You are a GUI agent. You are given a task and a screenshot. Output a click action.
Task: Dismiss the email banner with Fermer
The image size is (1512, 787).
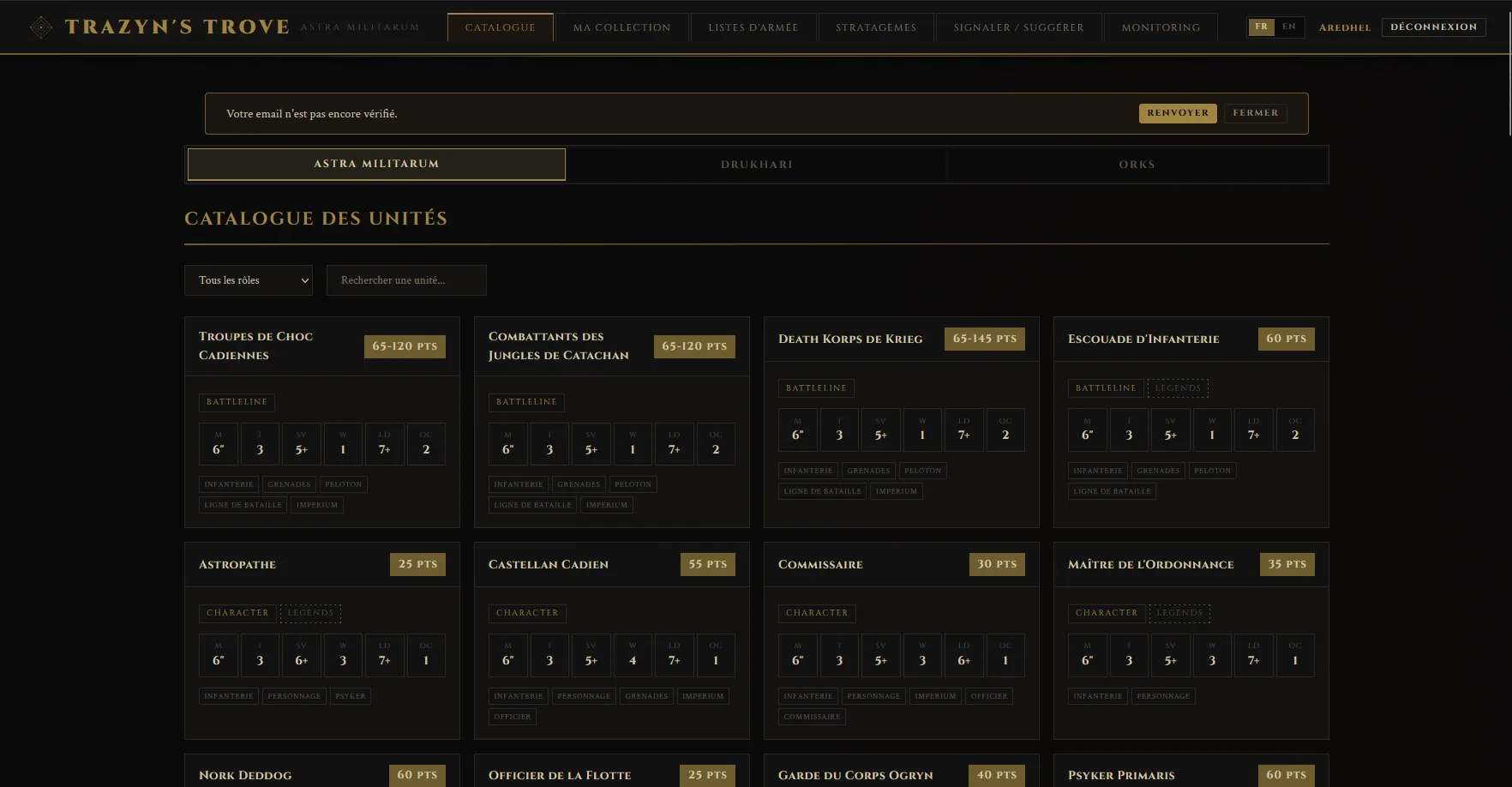(1256, 113)
